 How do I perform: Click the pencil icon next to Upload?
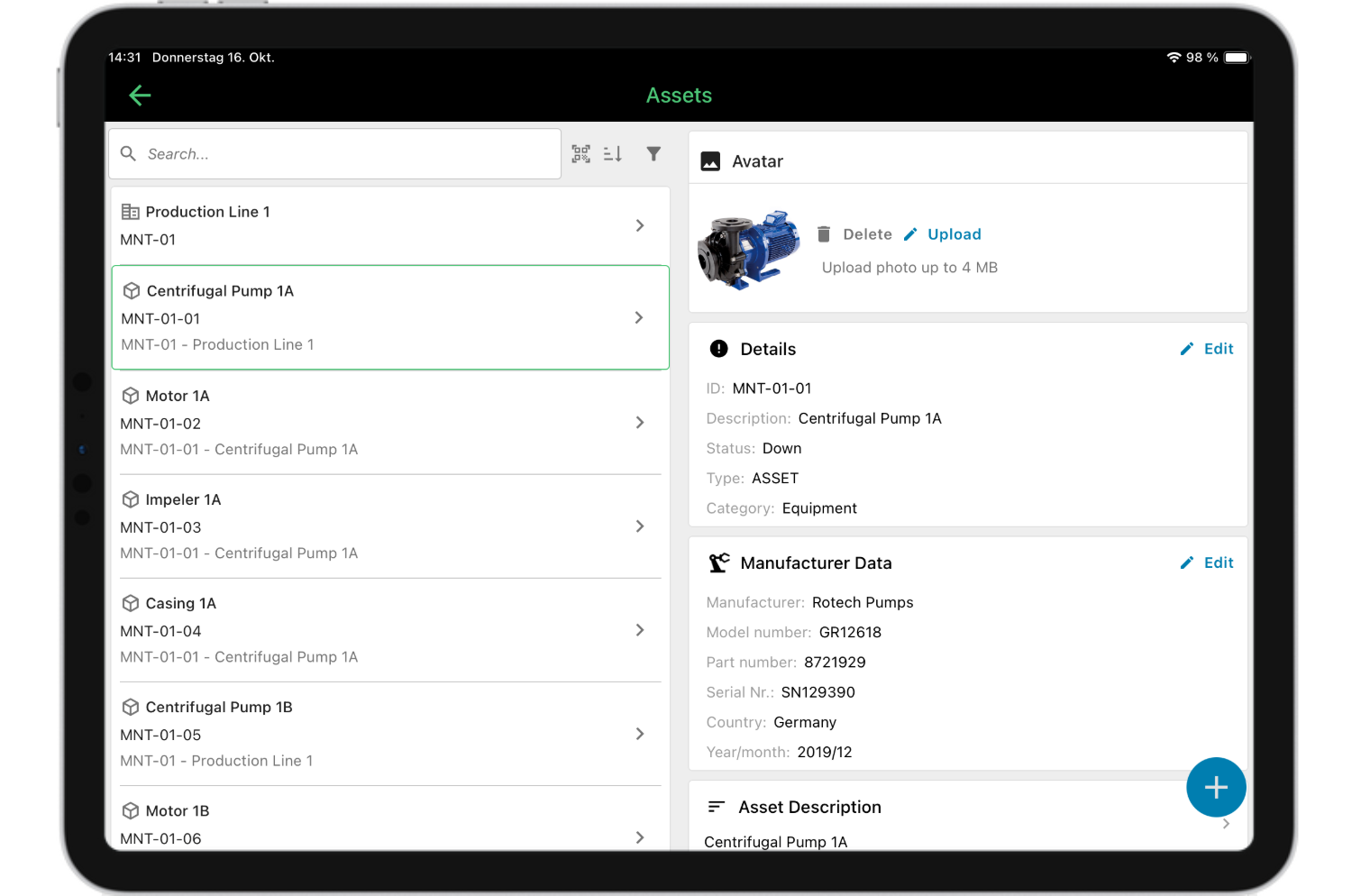click(x=910, y=234)
